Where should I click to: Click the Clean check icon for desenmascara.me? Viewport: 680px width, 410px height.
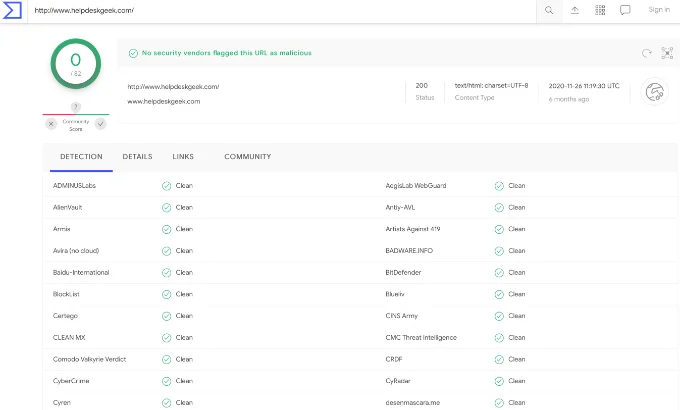tap(499, 403)
